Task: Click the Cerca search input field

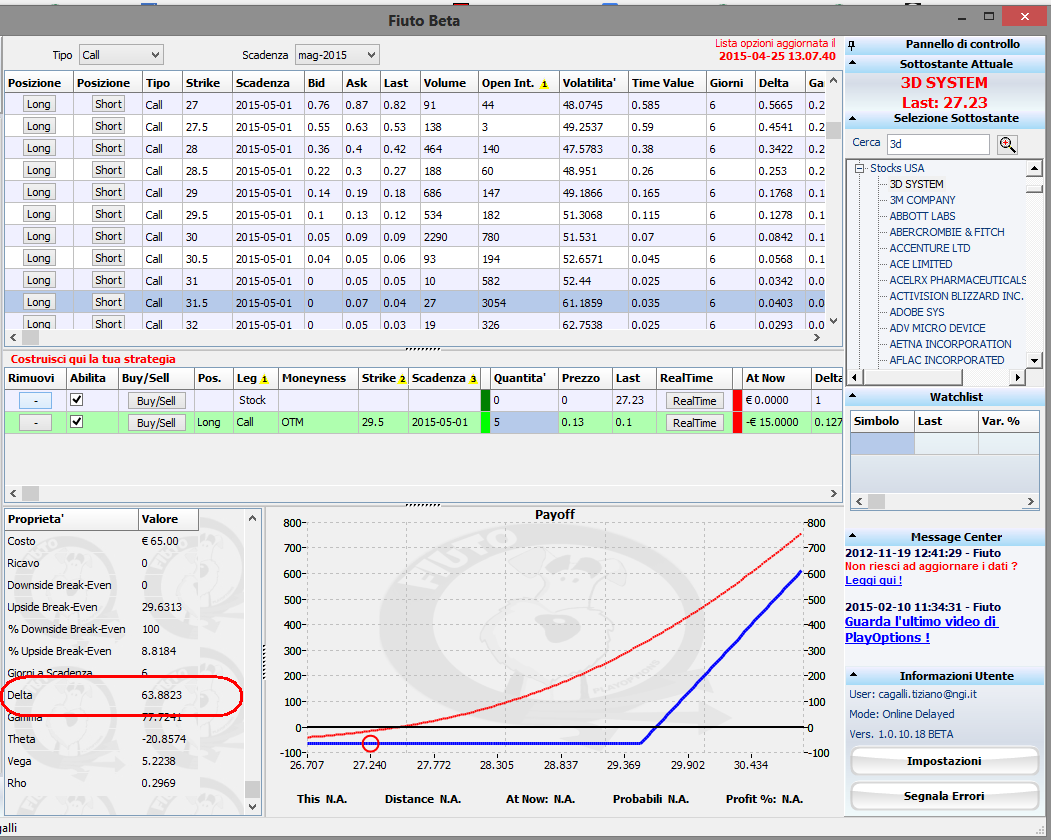Action: [938, 144]
